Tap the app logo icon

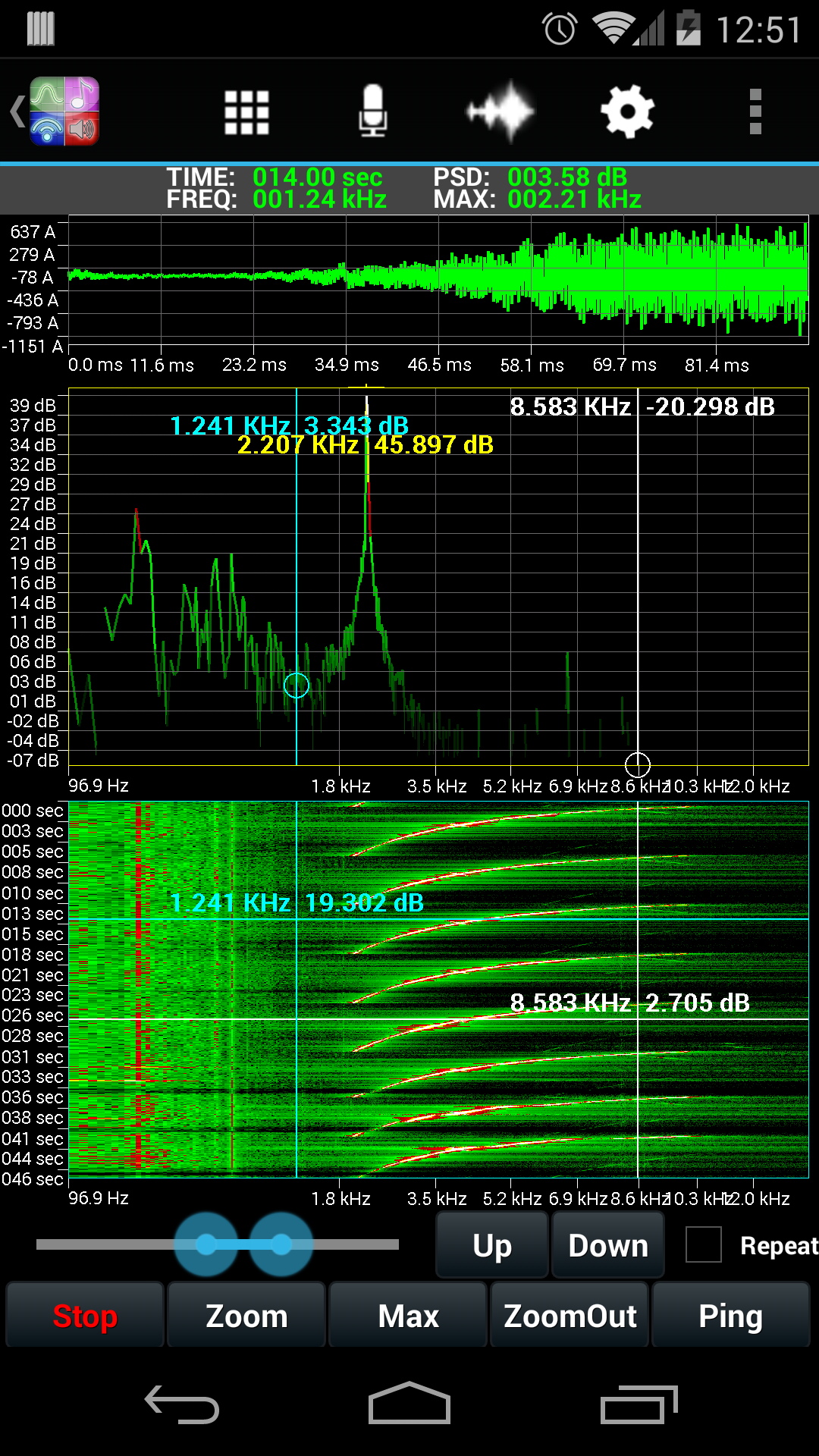pos(64,111)
